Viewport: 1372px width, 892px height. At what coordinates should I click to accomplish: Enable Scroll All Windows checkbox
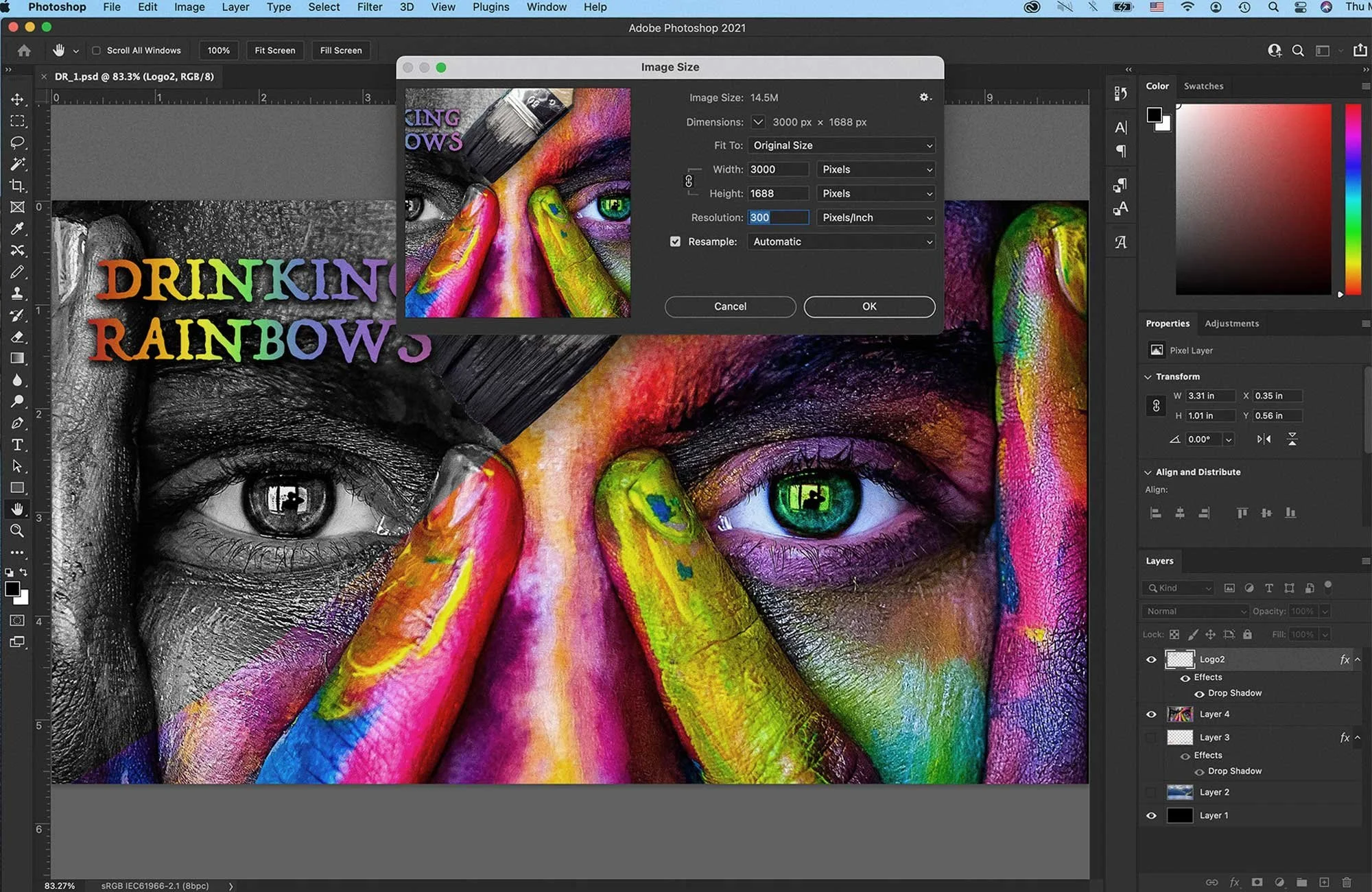(97, 51)
